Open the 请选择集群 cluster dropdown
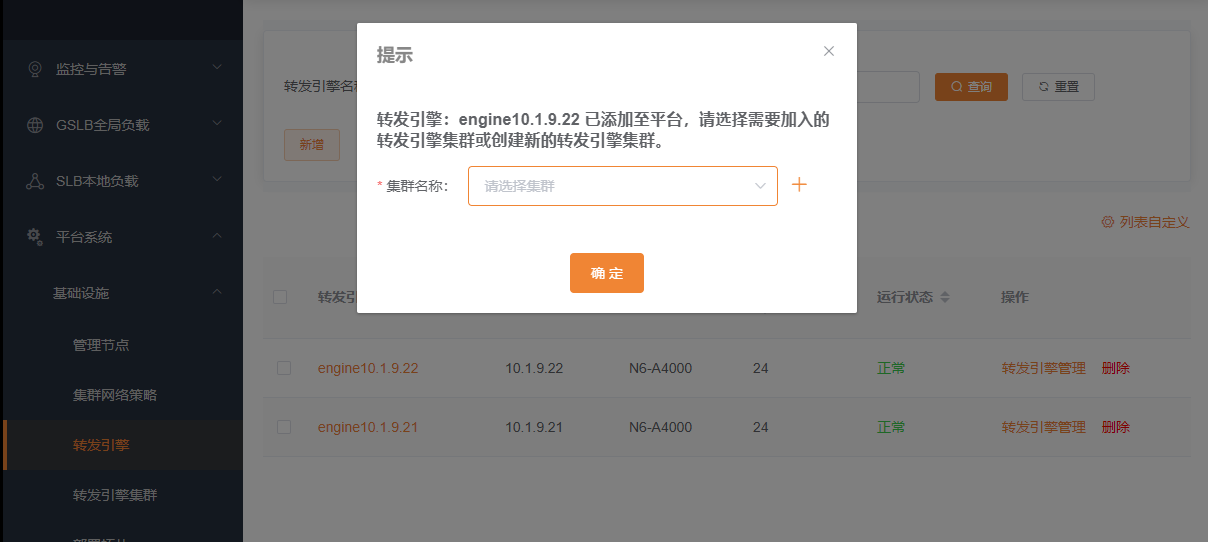The height and width of the screenshot is (543, 1208). click(x=623, y=186)
